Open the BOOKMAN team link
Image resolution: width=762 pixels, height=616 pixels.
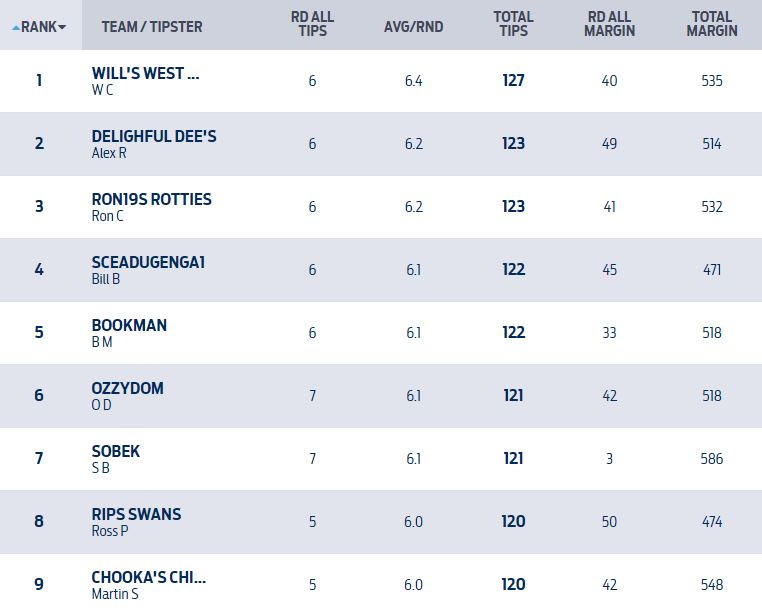(129, 325)
